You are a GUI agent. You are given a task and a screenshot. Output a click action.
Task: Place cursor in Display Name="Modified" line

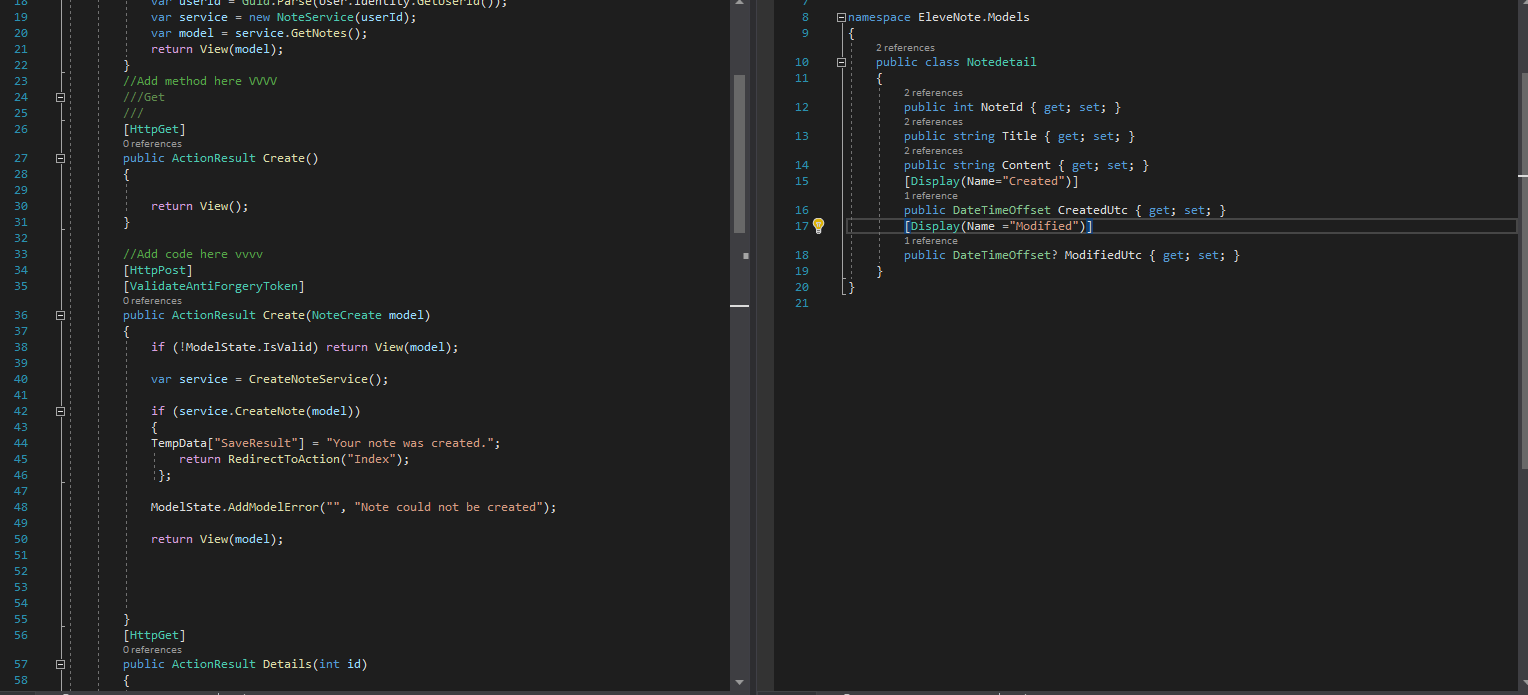(998, 226)
